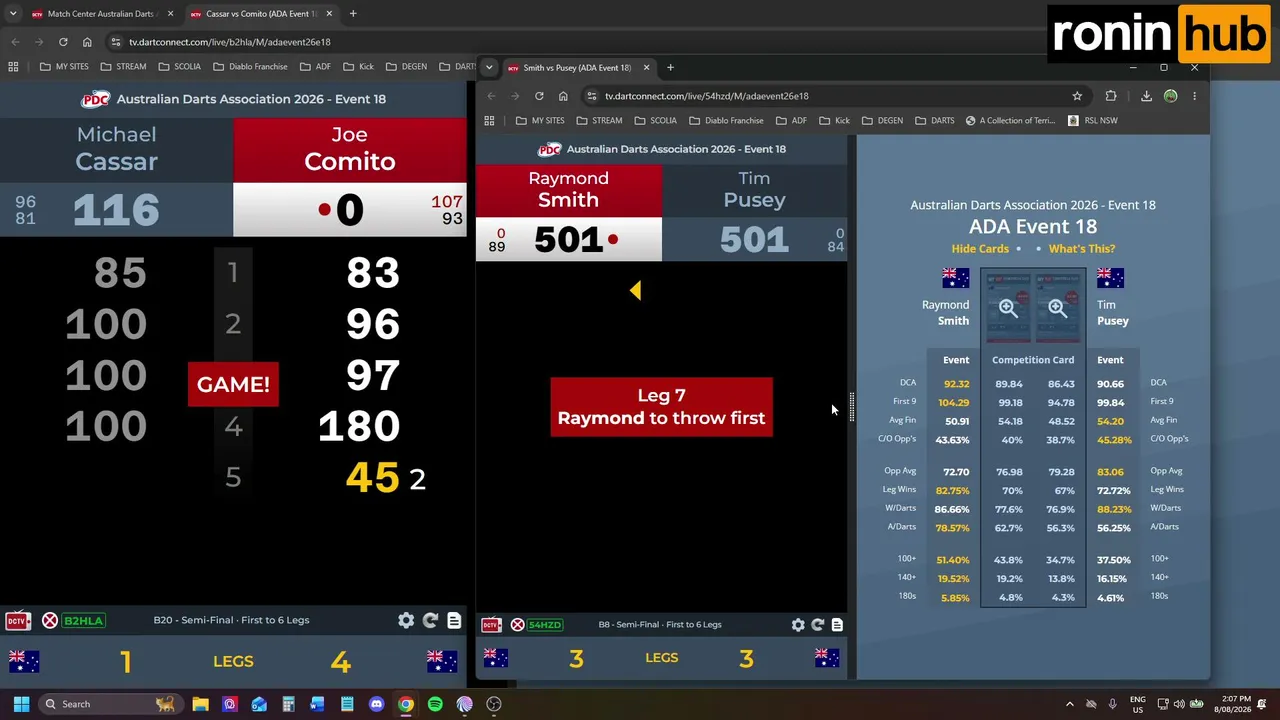Open Calculator from taskbar

288,704
